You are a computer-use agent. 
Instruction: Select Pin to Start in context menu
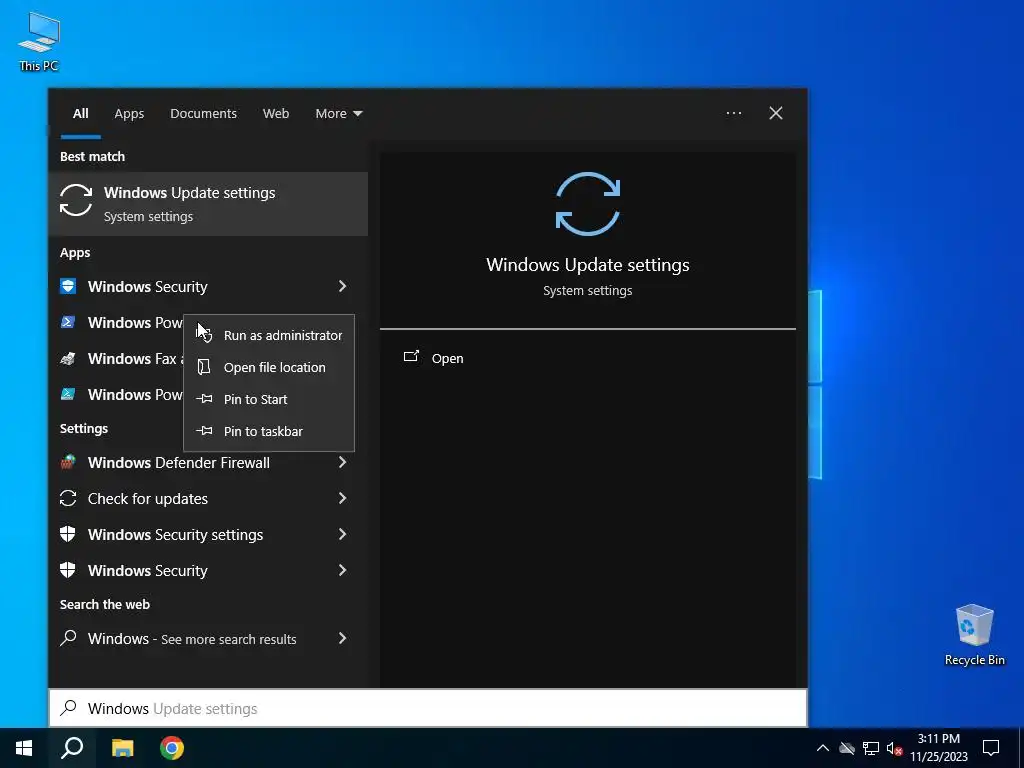tap(269, 399)
